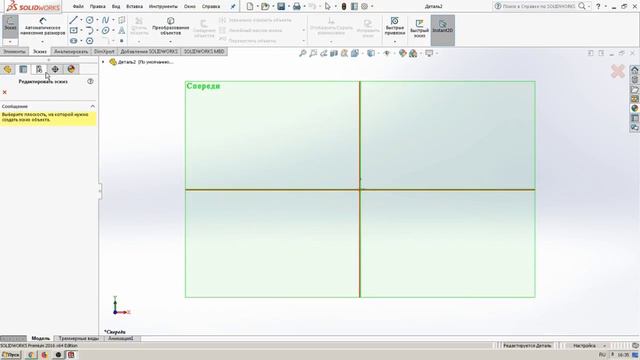Switch to the Анализировать ribbon tab
Viewport: 640px width, 360px height.
pos(71,52)
